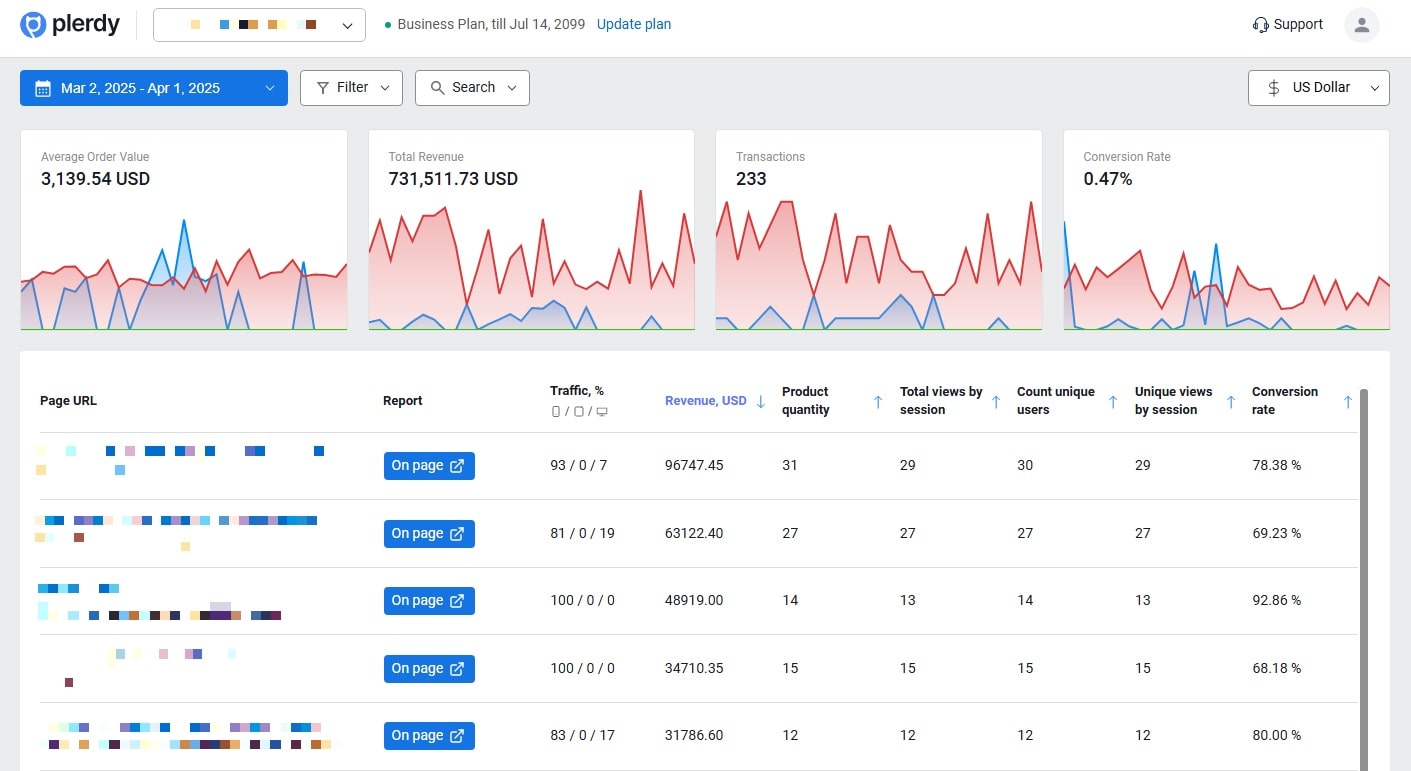Sort by Revenue, USD down arrow

[x=760, y=401]
